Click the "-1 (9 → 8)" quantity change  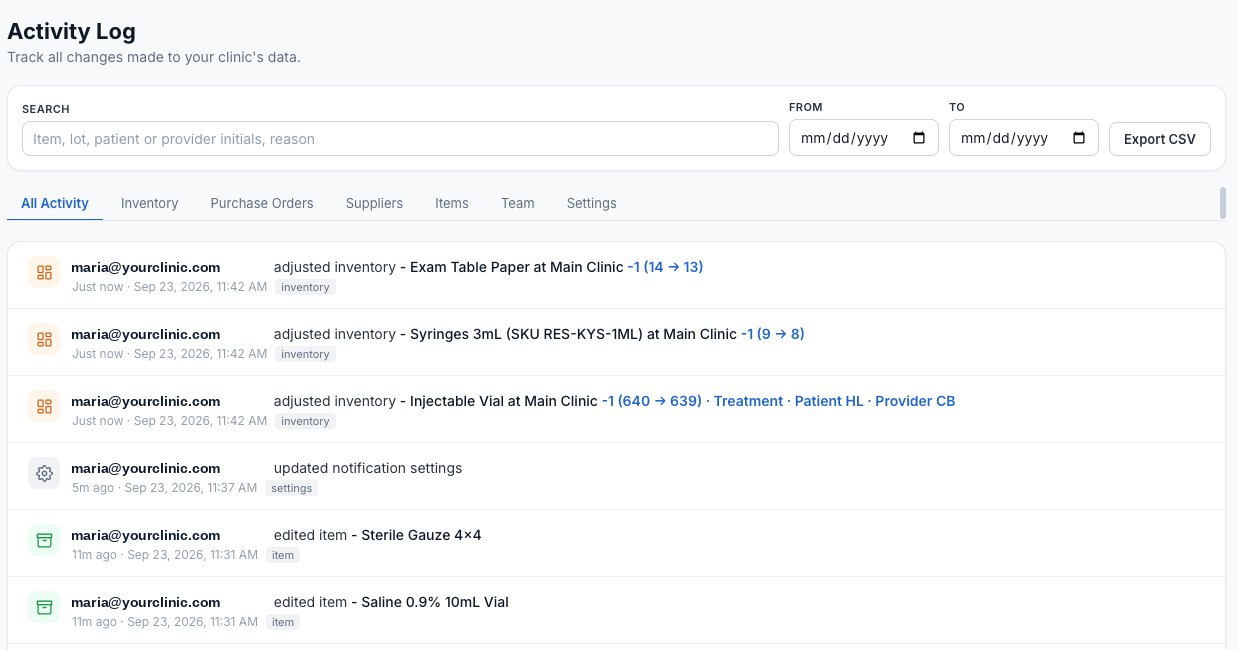click(x=773, y=334)
